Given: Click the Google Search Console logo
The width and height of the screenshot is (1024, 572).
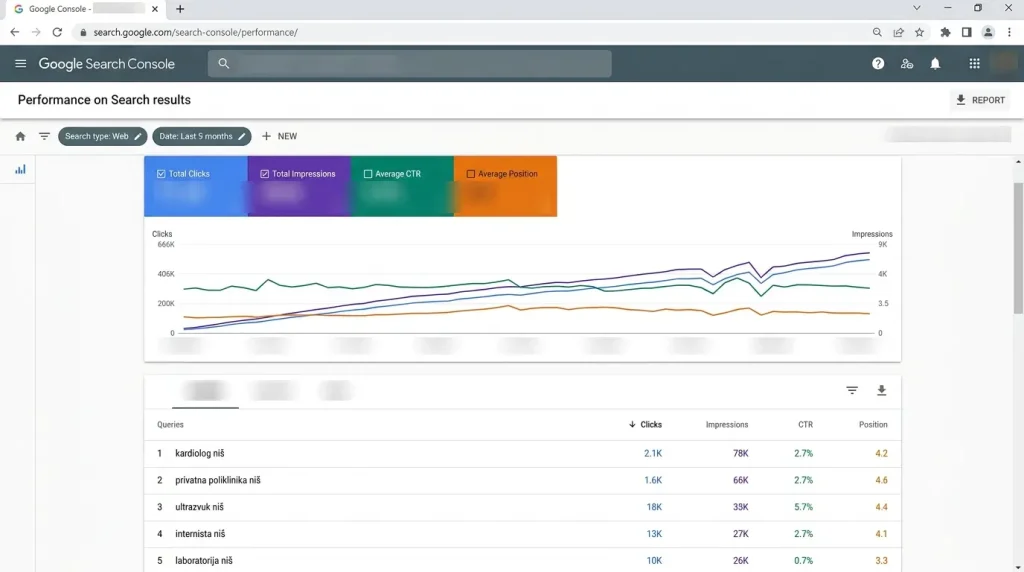Looking at the screenshot, I should point(106,64).
